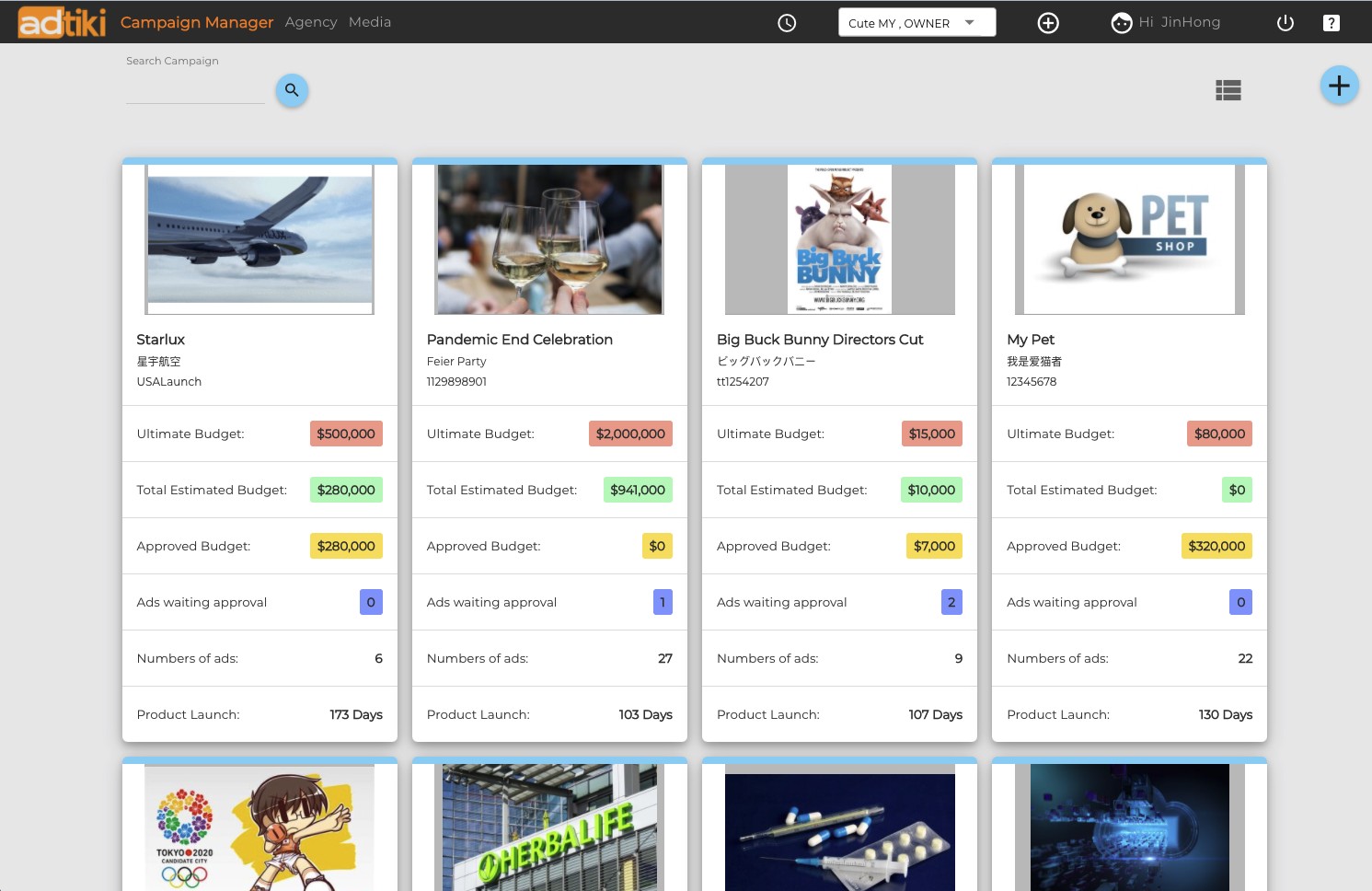1372x891 pixels.
Task: Click the $941,000 estimated budget badge
Action: [638, 490]
